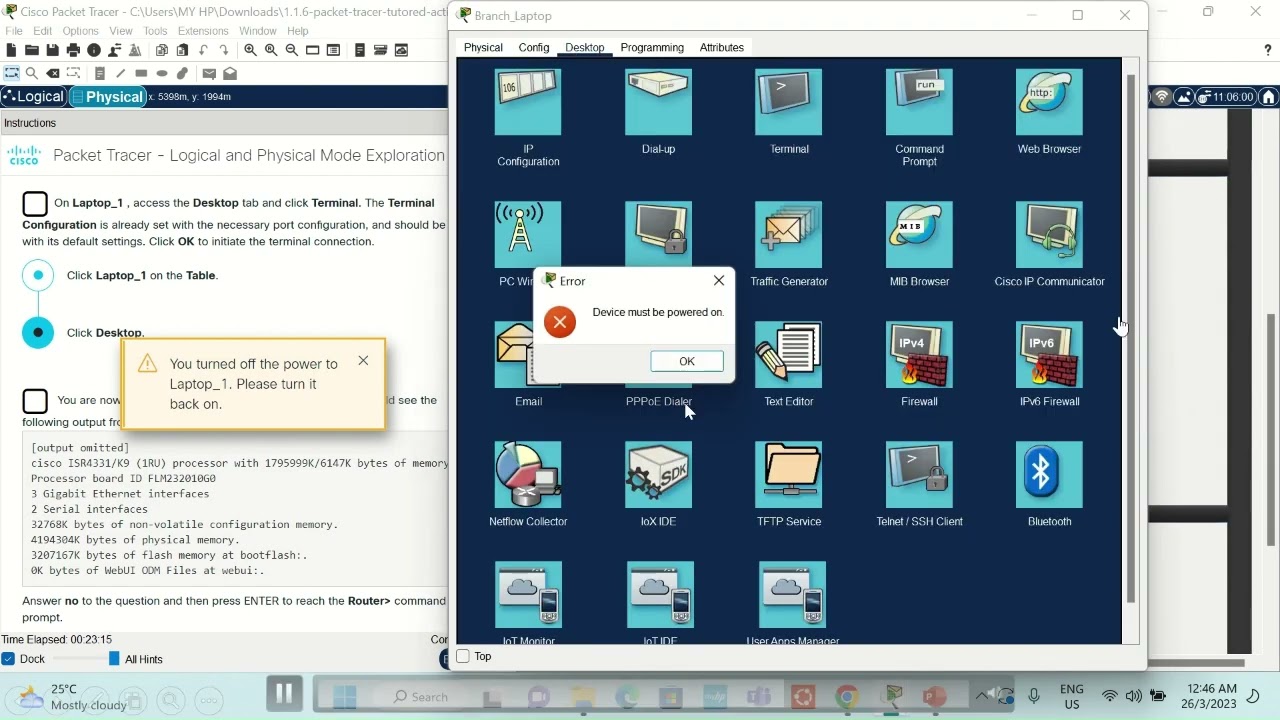
Task: Select the 'Click Desktop' step marker
Action: coord(38,332)
